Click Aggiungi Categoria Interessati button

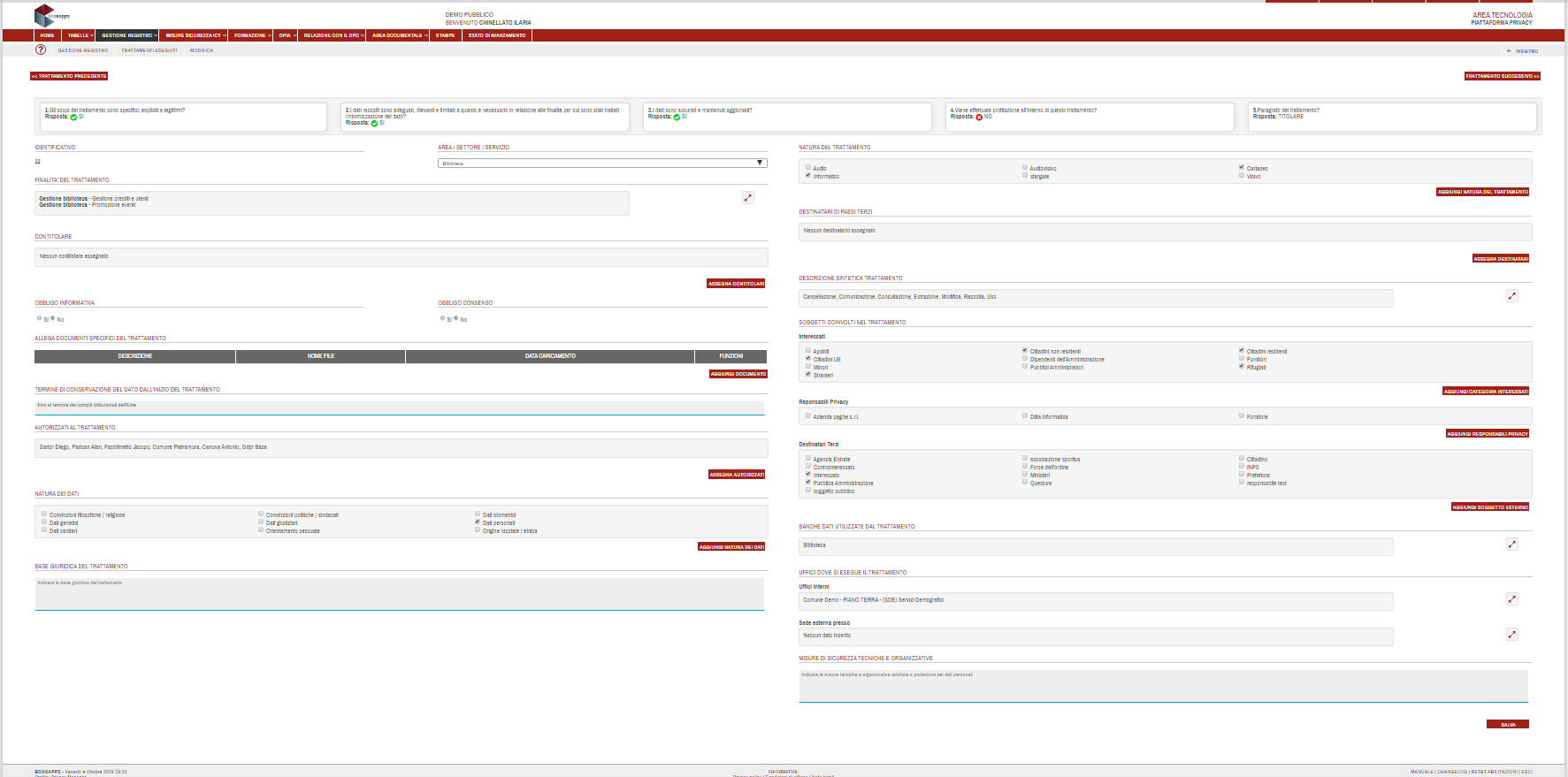coord(1486,391)
